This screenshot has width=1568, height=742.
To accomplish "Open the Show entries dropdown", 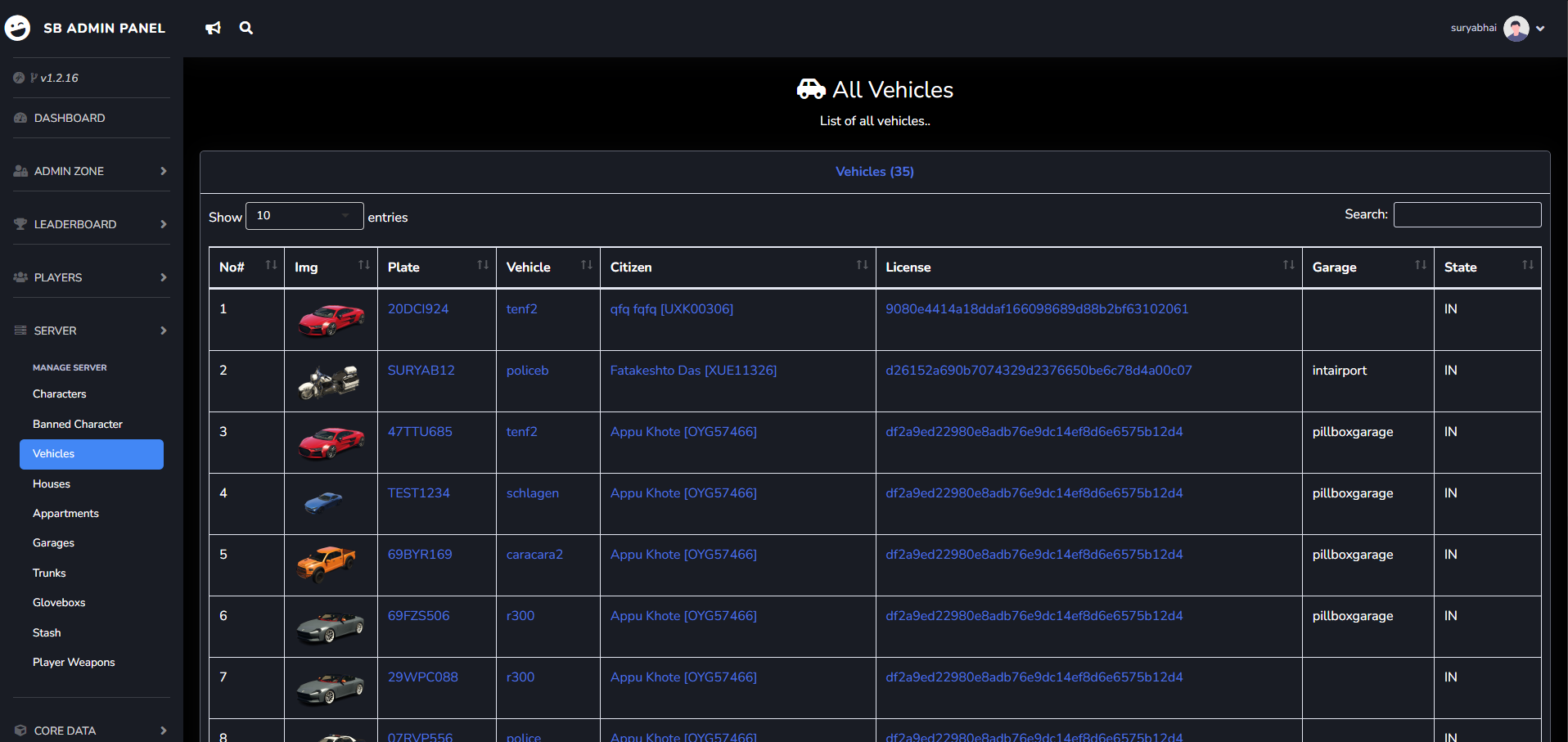I will pyautogui.click(x=304, y=215).
